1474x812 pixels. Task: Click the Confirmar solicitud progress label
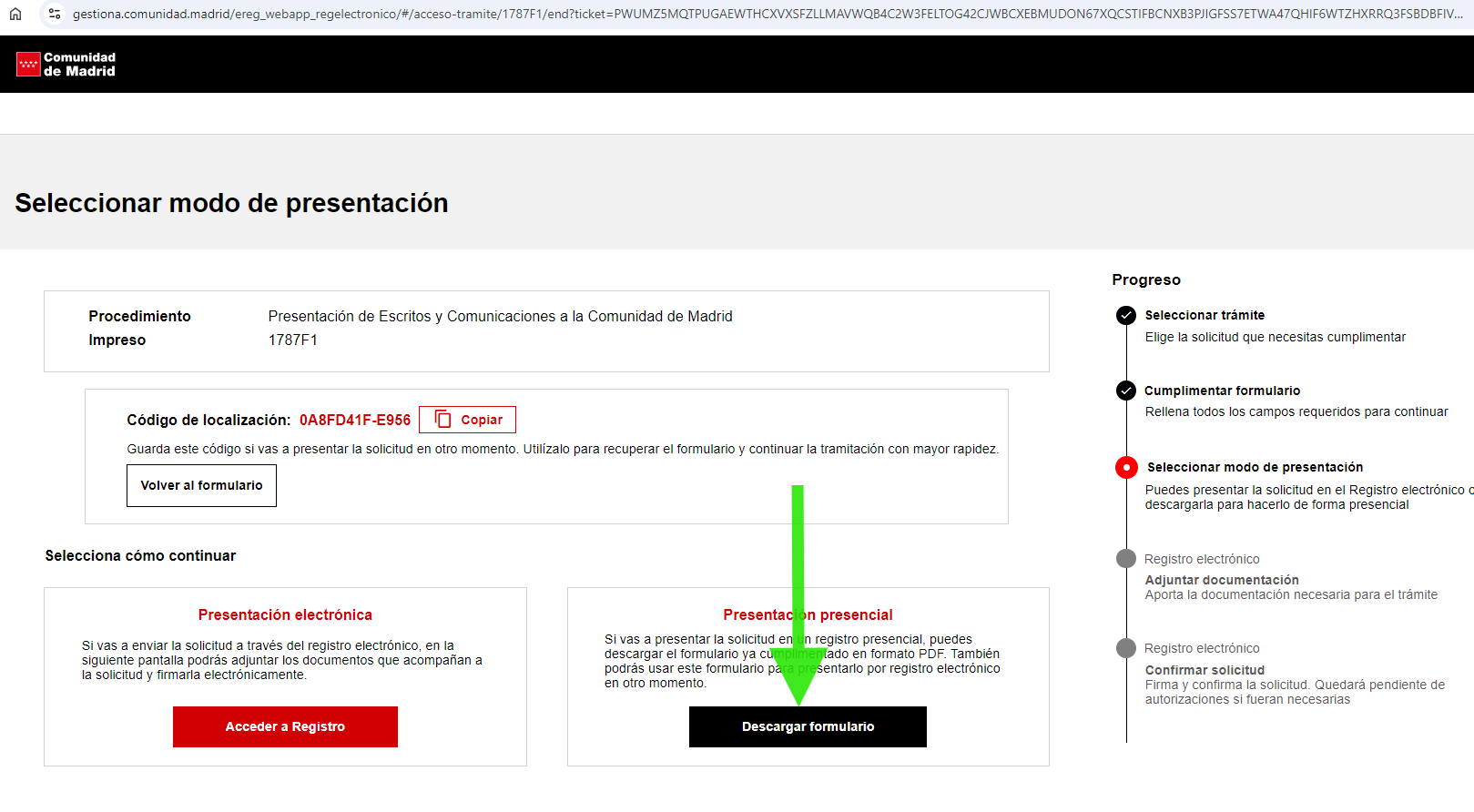(x=1205, y=670)
